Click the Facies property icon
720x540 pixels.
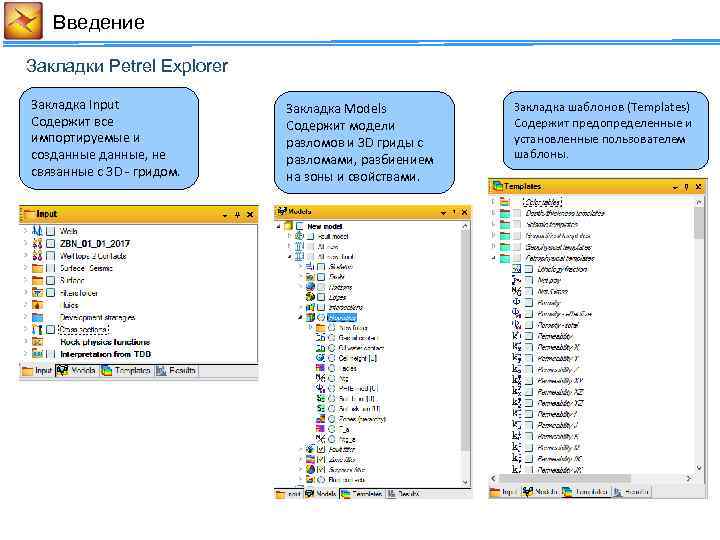(x=320, y=368)
